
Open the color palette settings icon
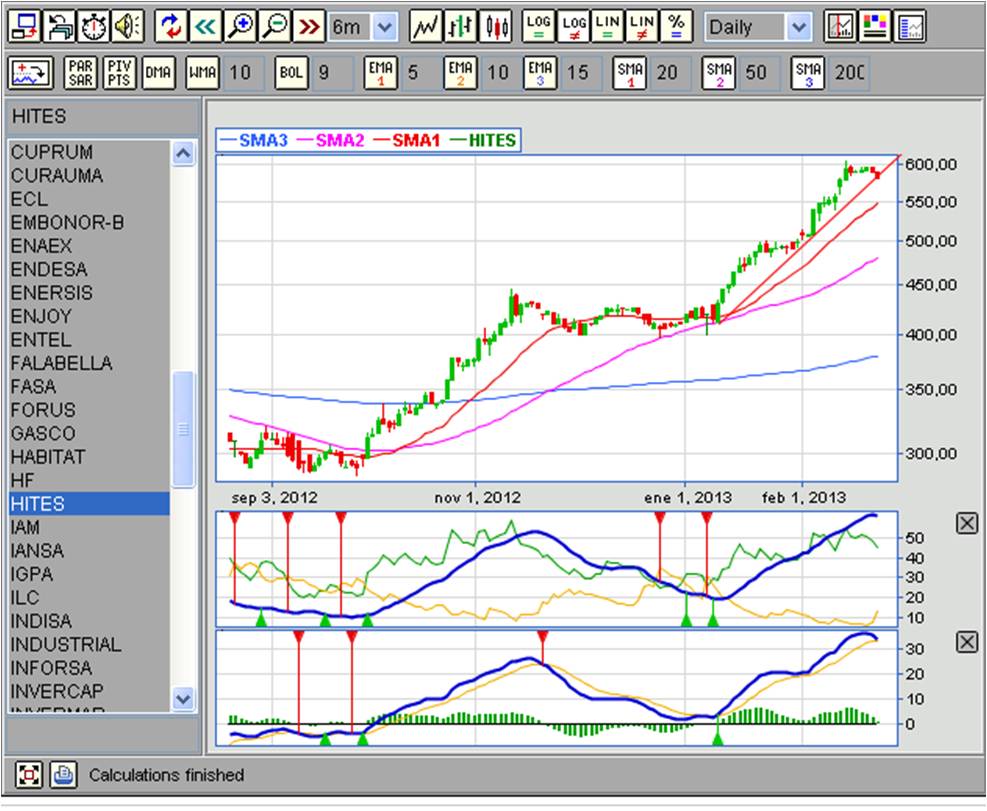[x=876, y=27]
